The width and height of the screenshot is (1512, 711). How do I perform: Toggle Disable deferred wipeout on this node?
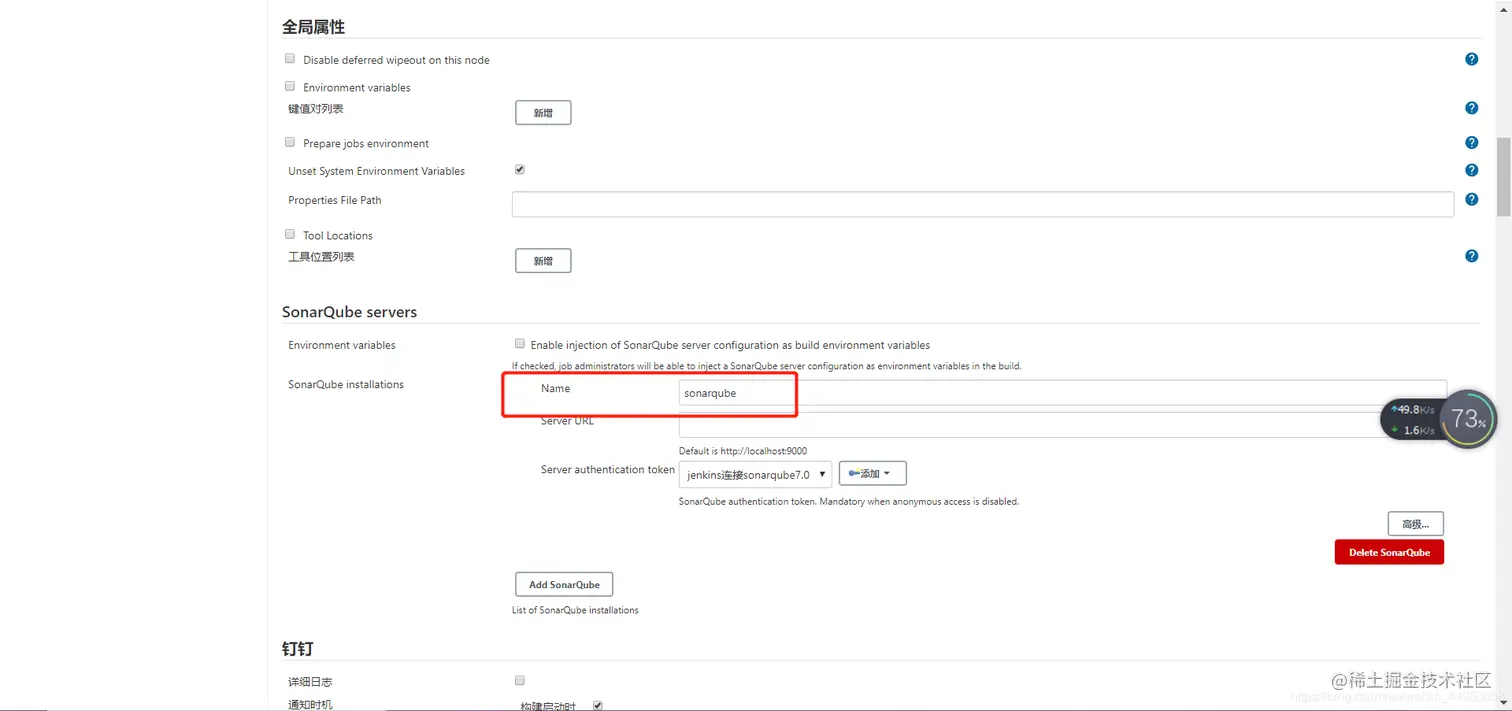click(x=290, y=59)
